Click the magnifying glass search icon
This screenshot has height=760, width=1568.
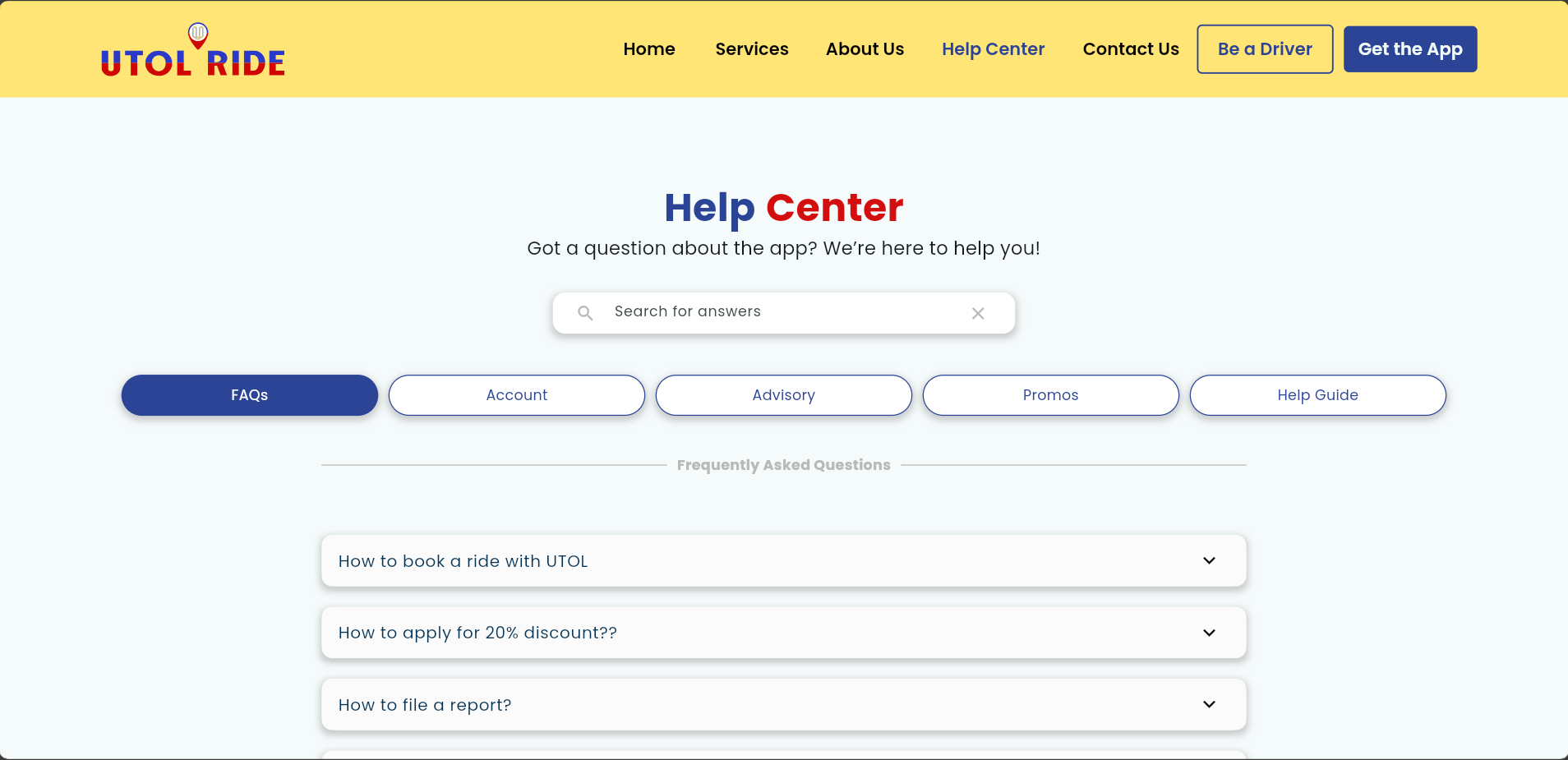point(585,313)
